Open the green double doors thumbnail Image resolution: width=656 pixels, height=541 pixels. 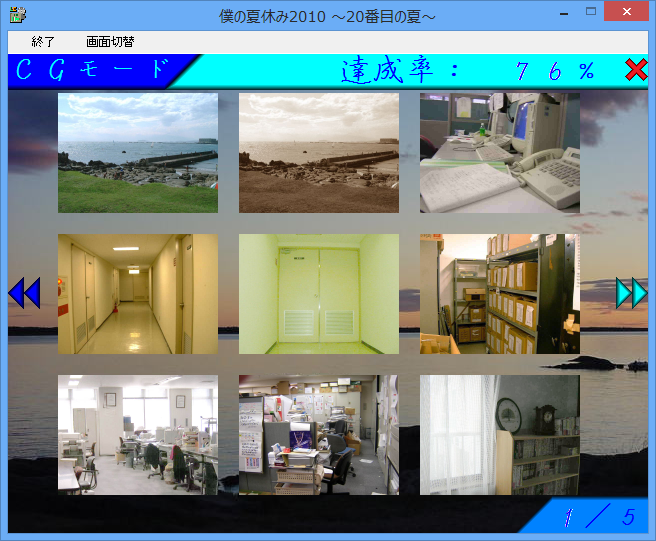click(x=319, y=294)
